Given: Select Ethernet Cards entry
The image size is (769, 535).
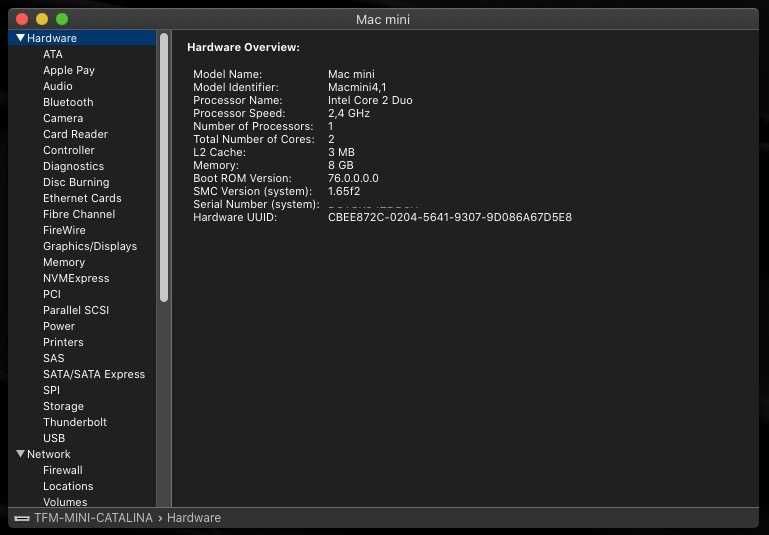Looking at the screenshot, I should click(82, 198).
